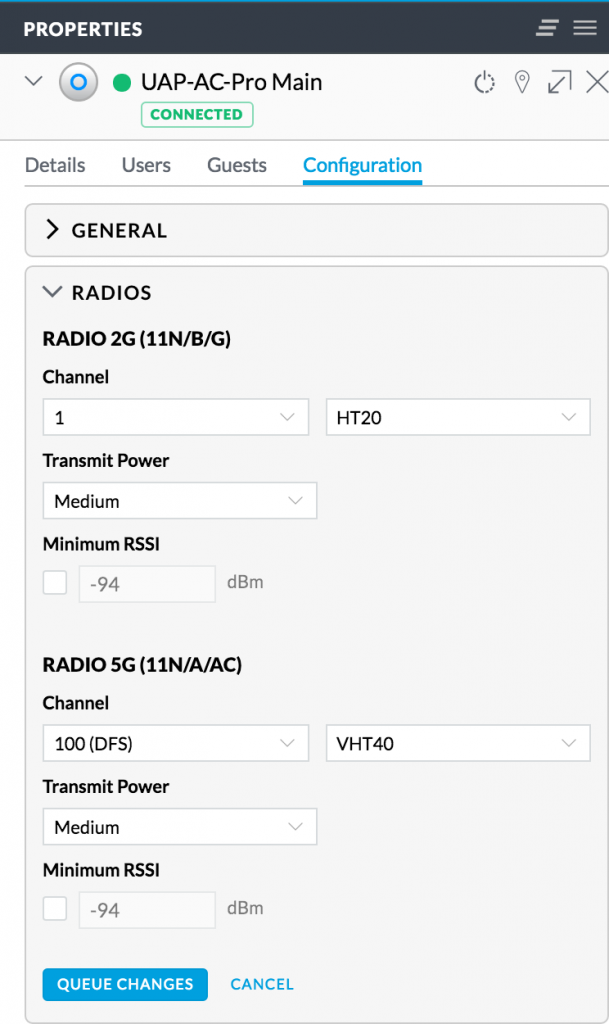Click the UAP-AC-Pro access point device icon
609x1024 pixels.
tap(78, 83)
